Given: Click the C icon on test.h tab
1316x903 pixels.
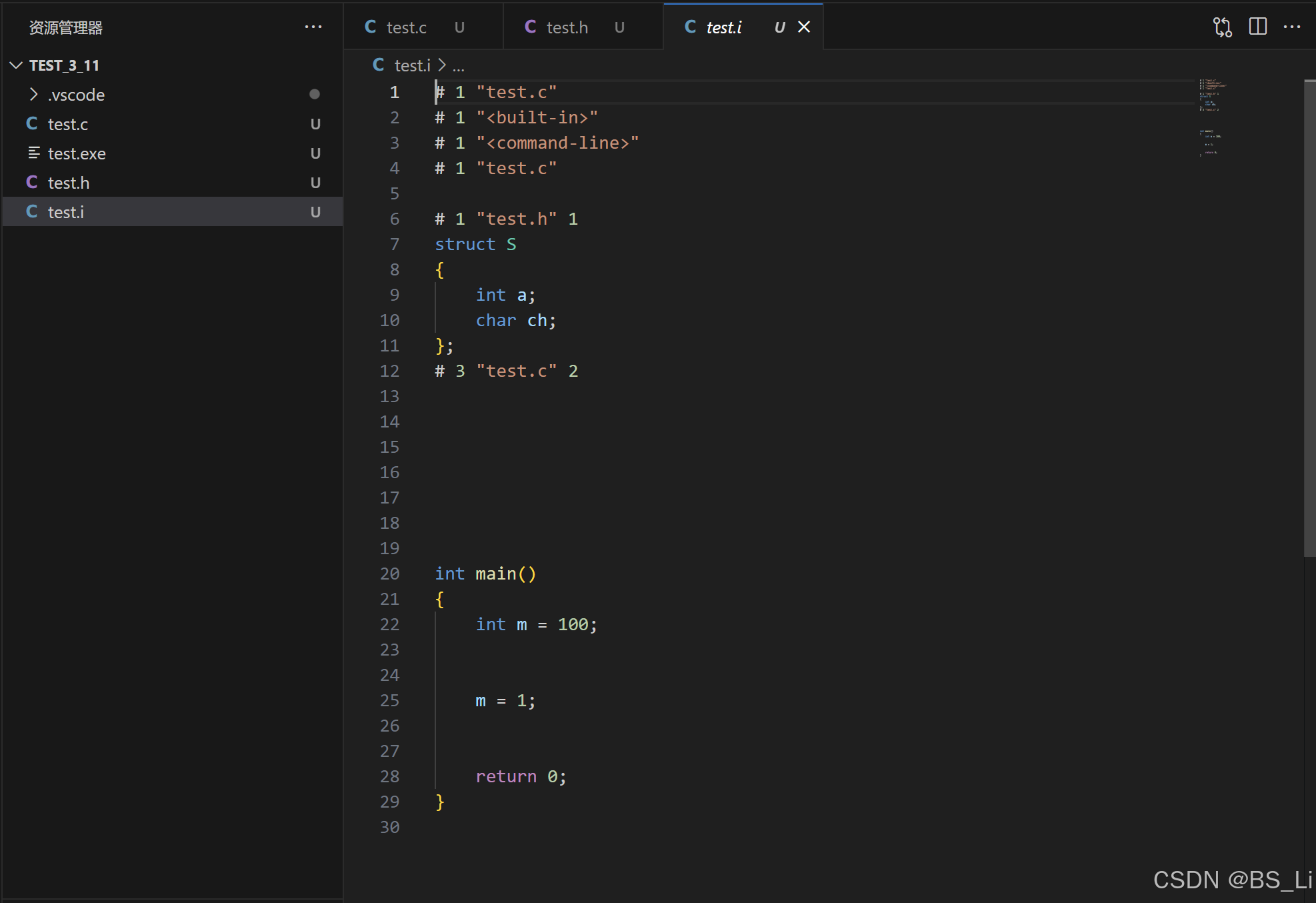Looking at the screenshot, I should (531, 27).
